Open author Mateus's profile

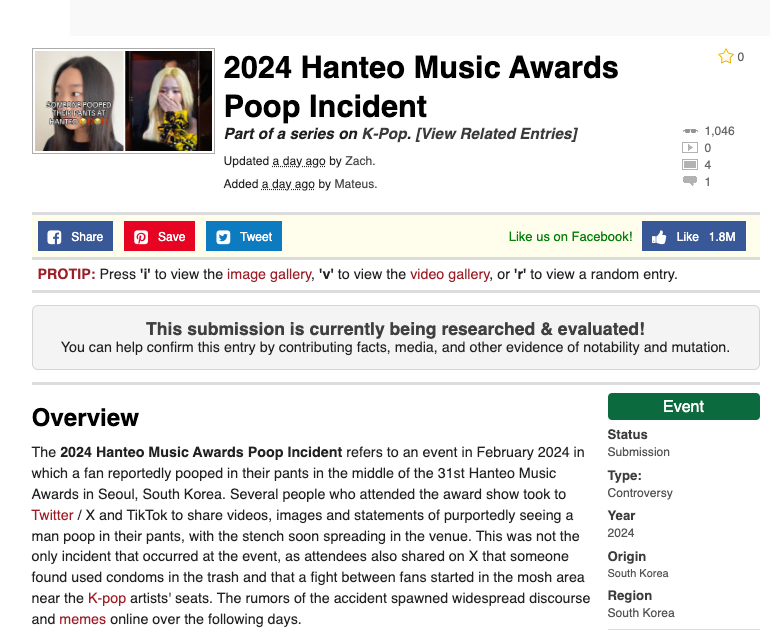[x=355, y=184]
